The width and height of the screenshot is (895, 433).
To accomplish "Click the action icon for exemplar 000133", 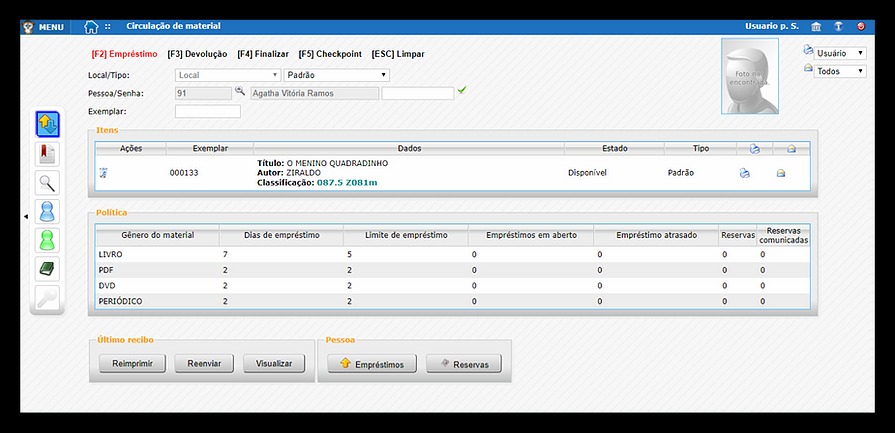I will click(x=102, y=173).
